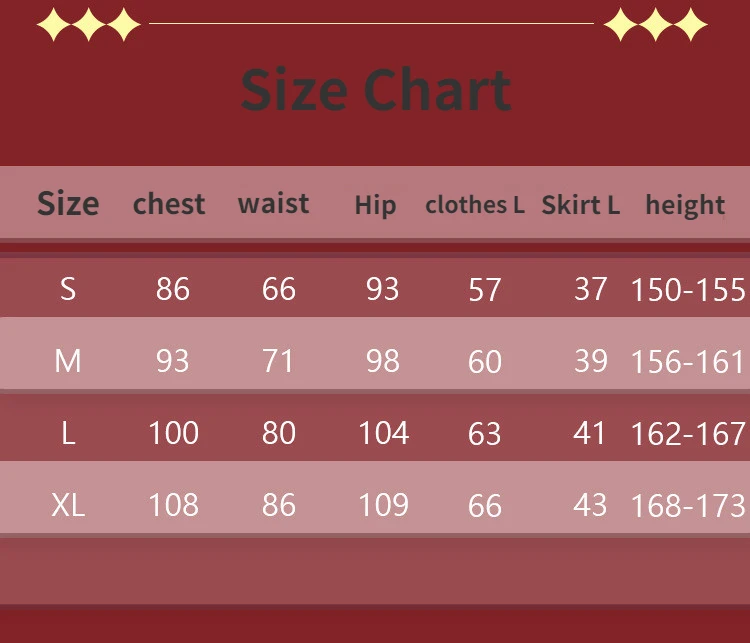Pick the XL size row label
The height and width of the screenshot is (643, 750).
[68, 505]
